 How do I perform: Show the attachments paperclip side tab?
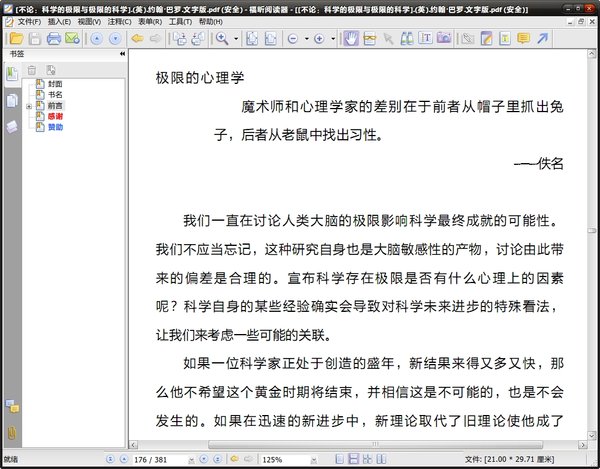12,433
